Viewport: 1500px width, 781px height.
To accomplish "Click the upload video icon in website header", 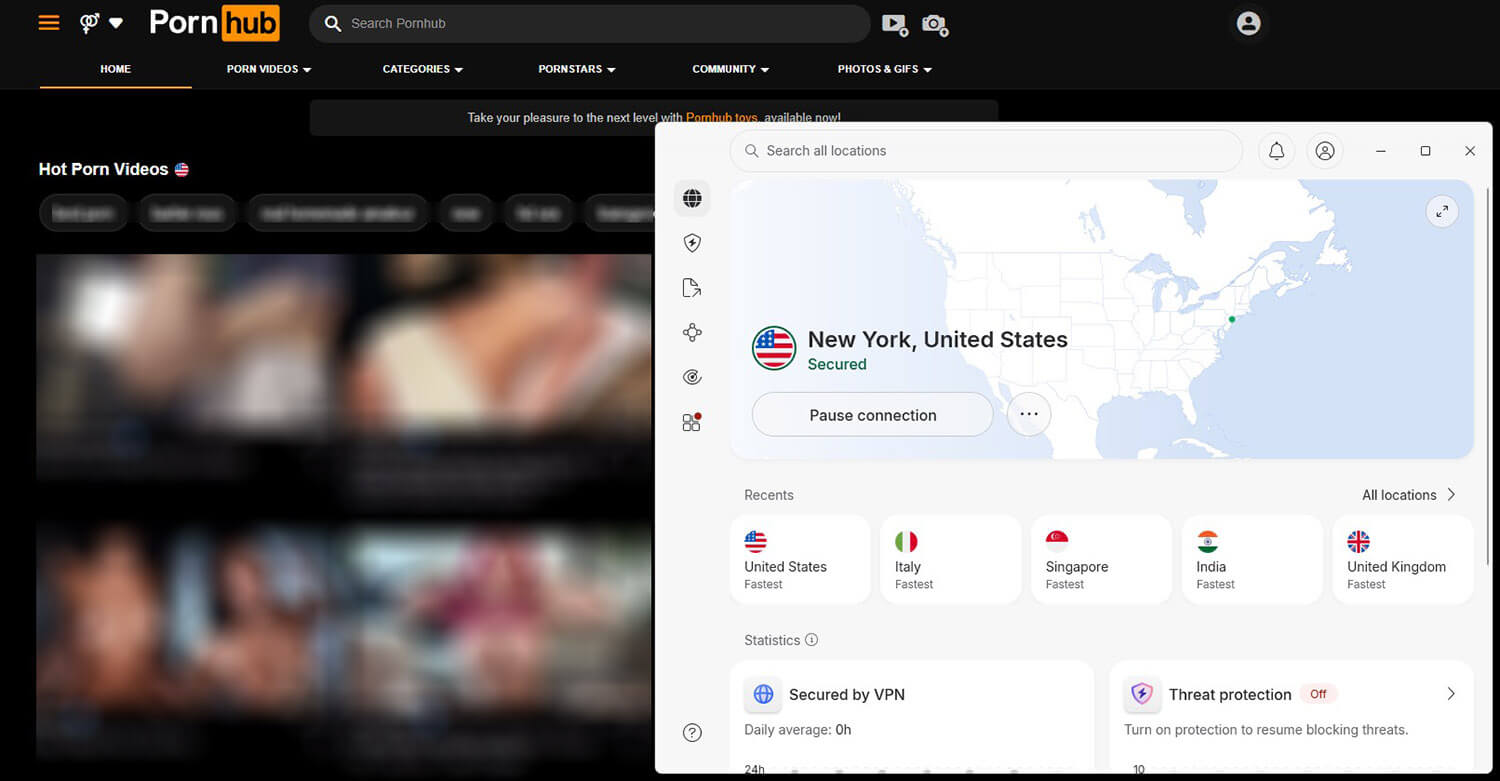I will (894, 24).
